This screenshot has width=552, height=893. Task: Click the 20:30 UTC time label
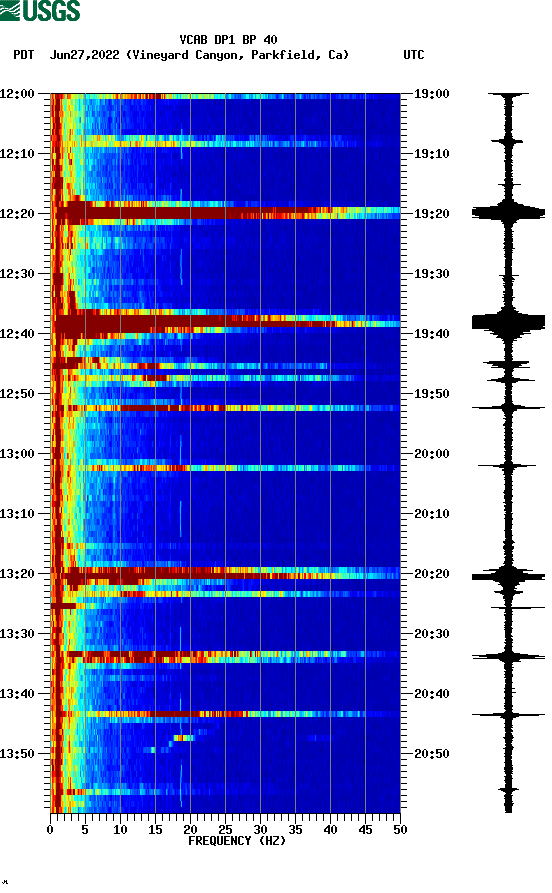click(432, 634)
